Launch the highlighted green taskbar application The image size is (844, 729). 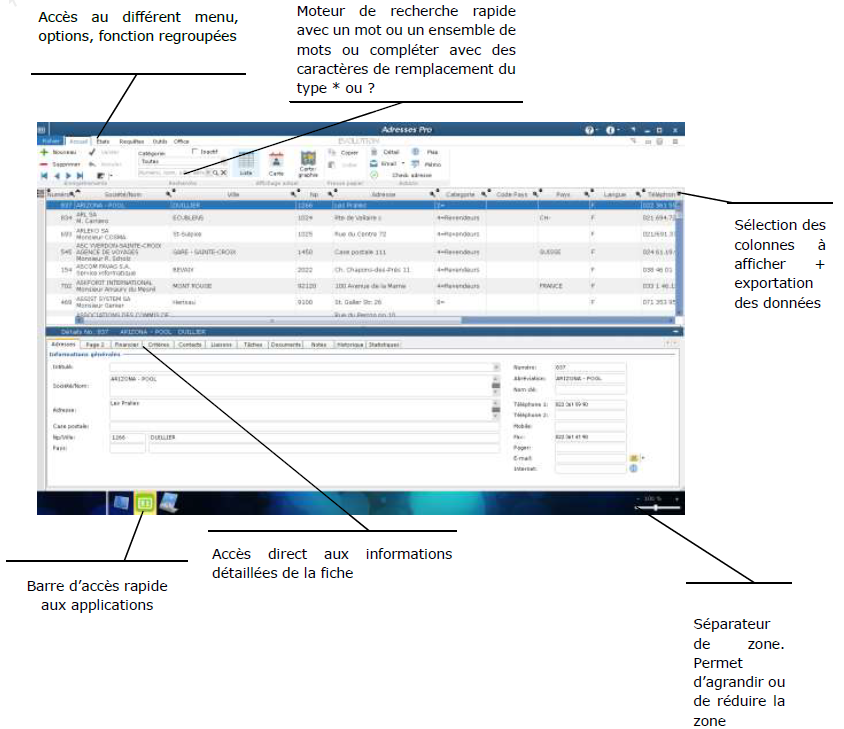(x=145, y=503)
